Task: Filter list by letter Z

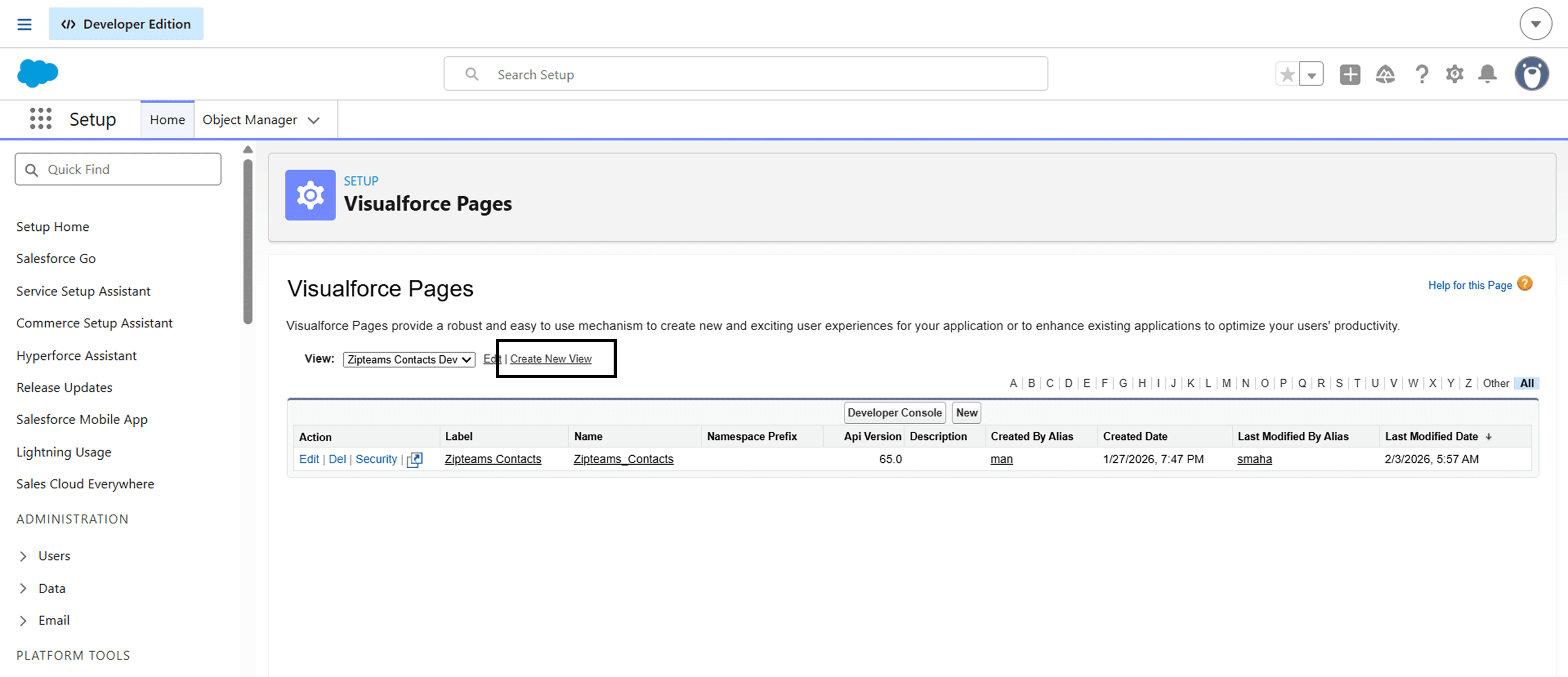Action: [1468, 383]
